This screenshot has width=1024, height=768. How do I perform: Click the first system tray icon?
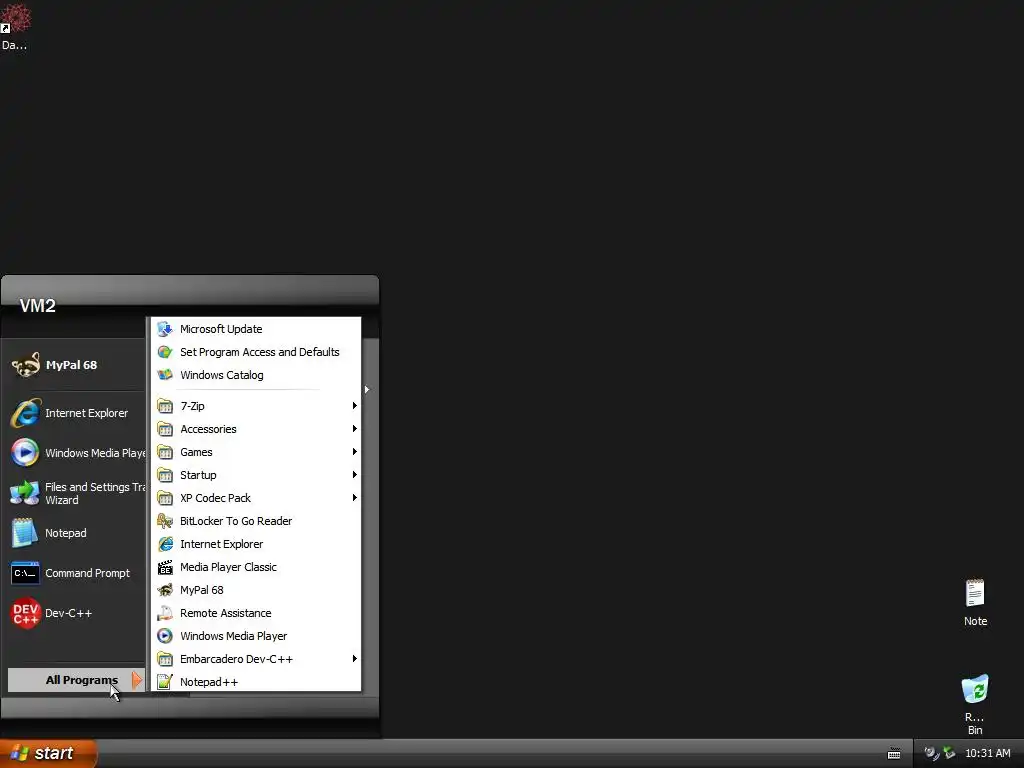(x=931, y=753)
